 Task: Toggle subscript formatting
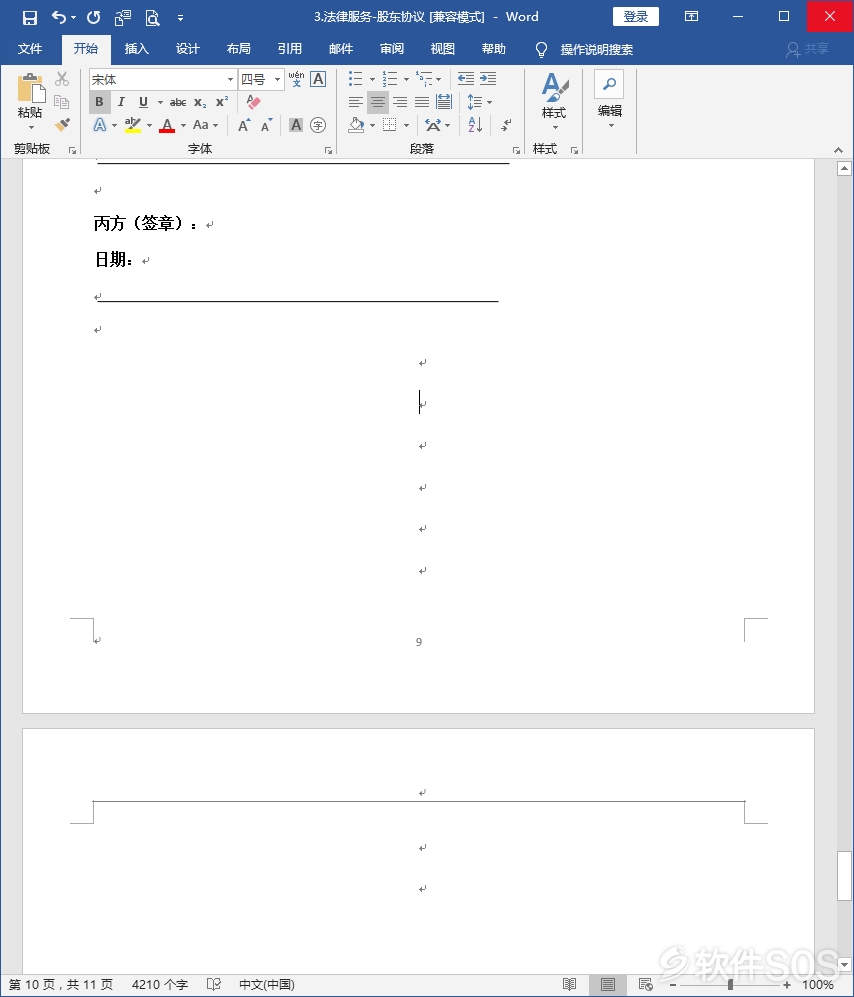pyautogui.click(x=200, y=102)
